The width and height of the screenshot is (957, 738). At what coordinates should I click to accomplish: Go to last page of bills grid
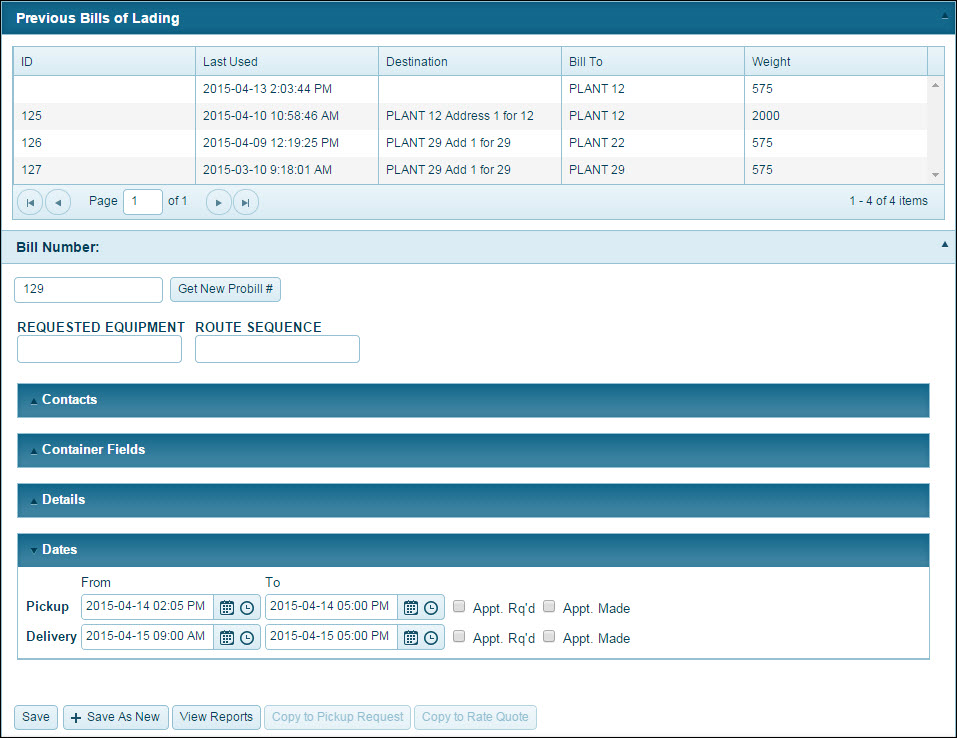[246, 202]
